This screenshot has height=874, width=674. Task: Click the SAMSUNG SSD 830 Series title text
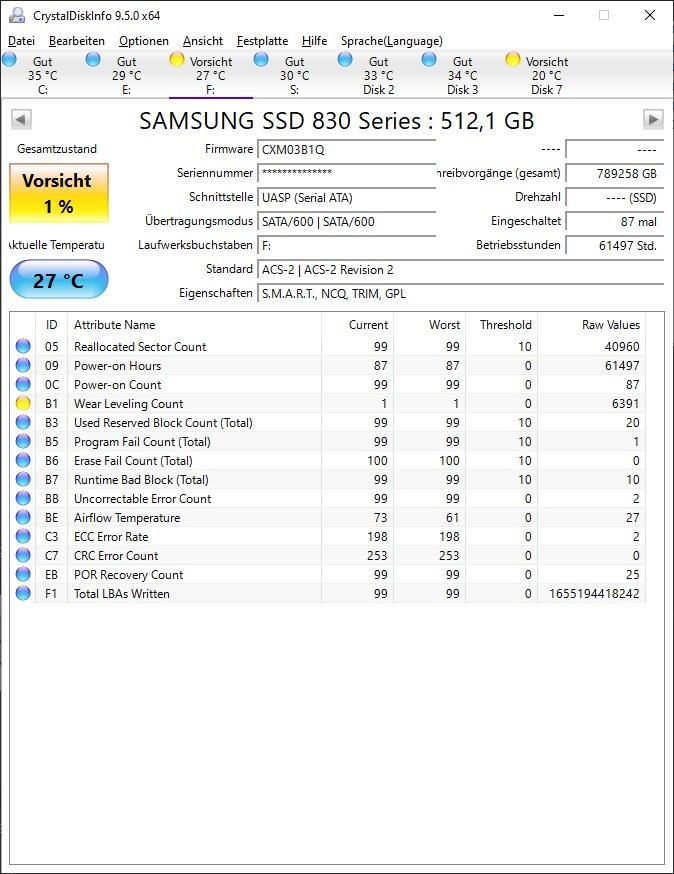click(x=336, y=120)
